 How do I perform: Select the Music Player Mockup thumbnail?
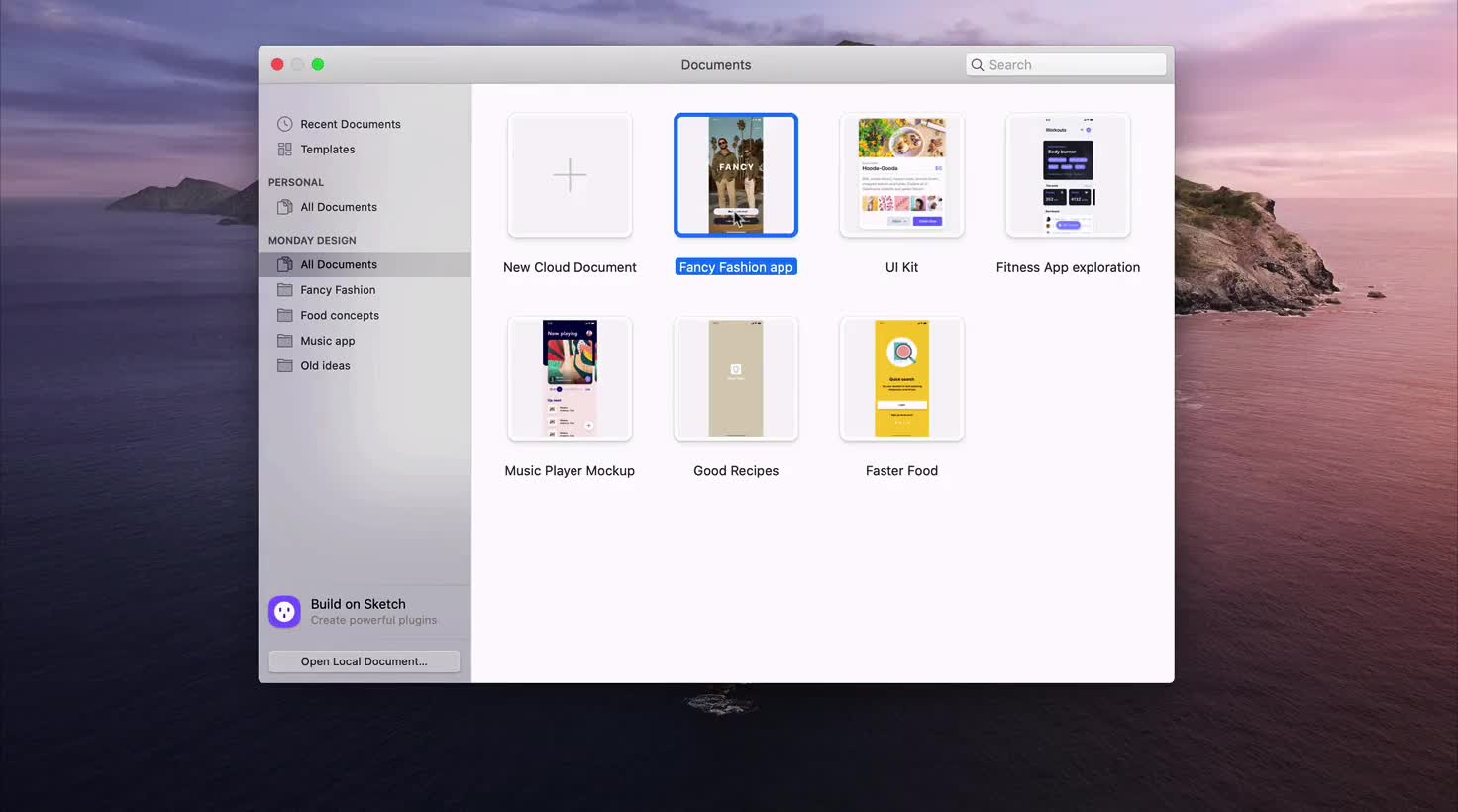point(570,378)
